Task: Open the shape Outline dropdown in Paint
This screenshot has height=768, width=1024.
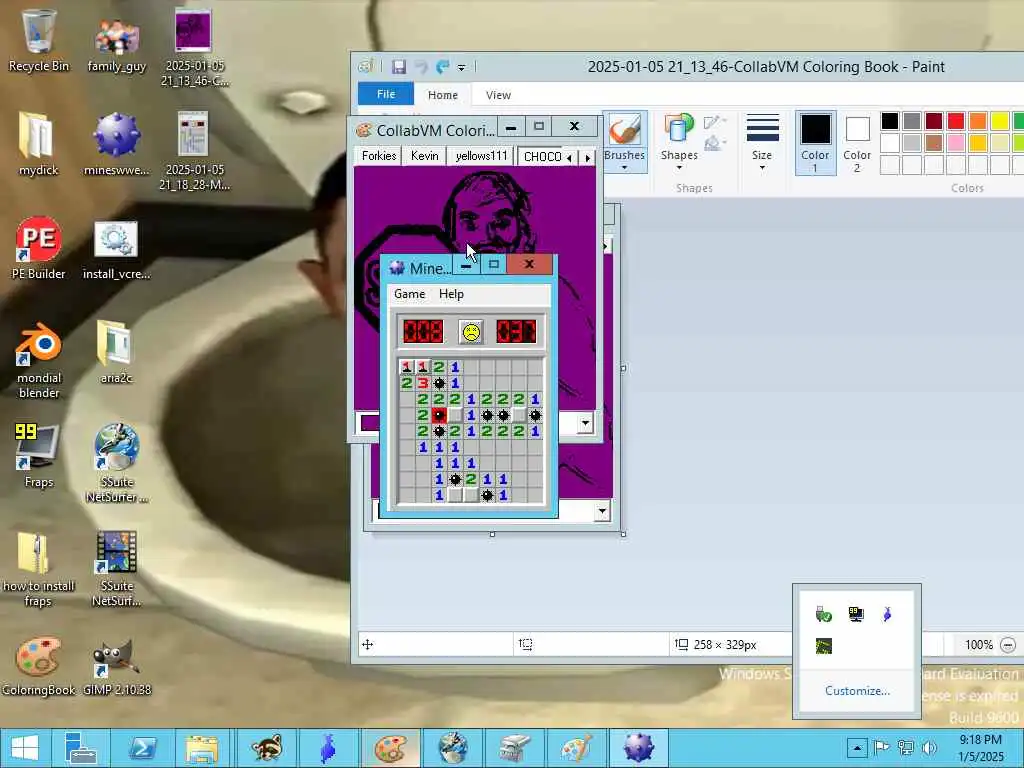Action: [x=714, y=122]
